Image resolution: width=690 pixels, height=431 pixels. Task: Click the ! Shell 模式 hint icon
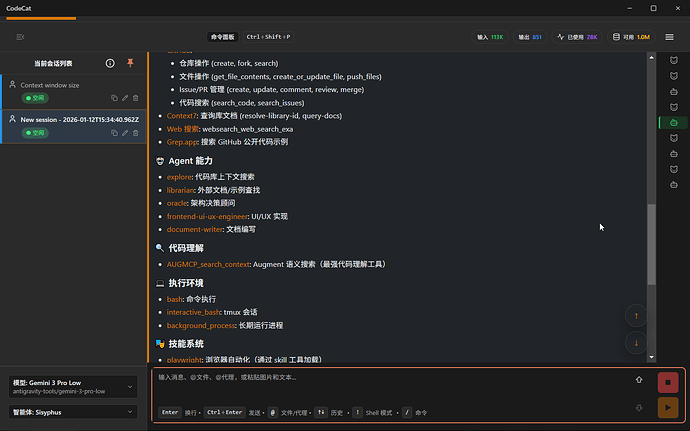(x=357, y=413)
